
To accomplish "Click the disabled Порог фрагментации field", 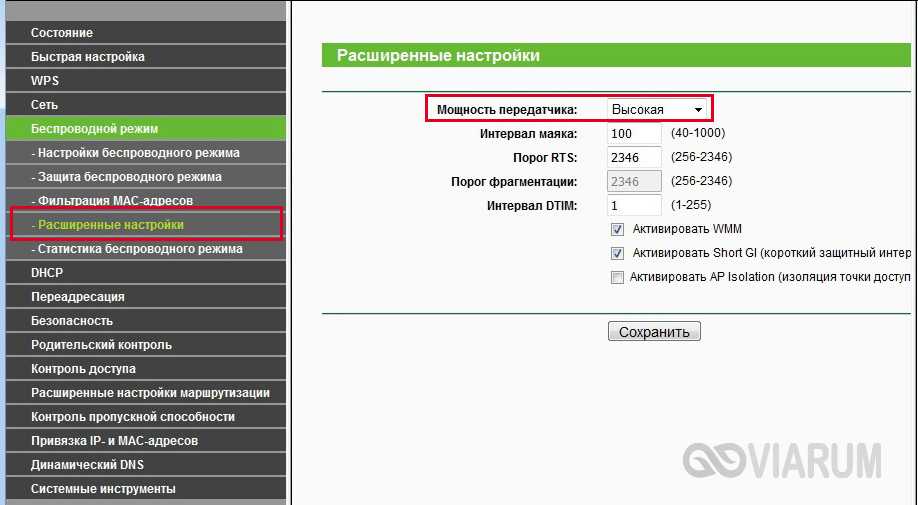I will click(x=634, y=181).
